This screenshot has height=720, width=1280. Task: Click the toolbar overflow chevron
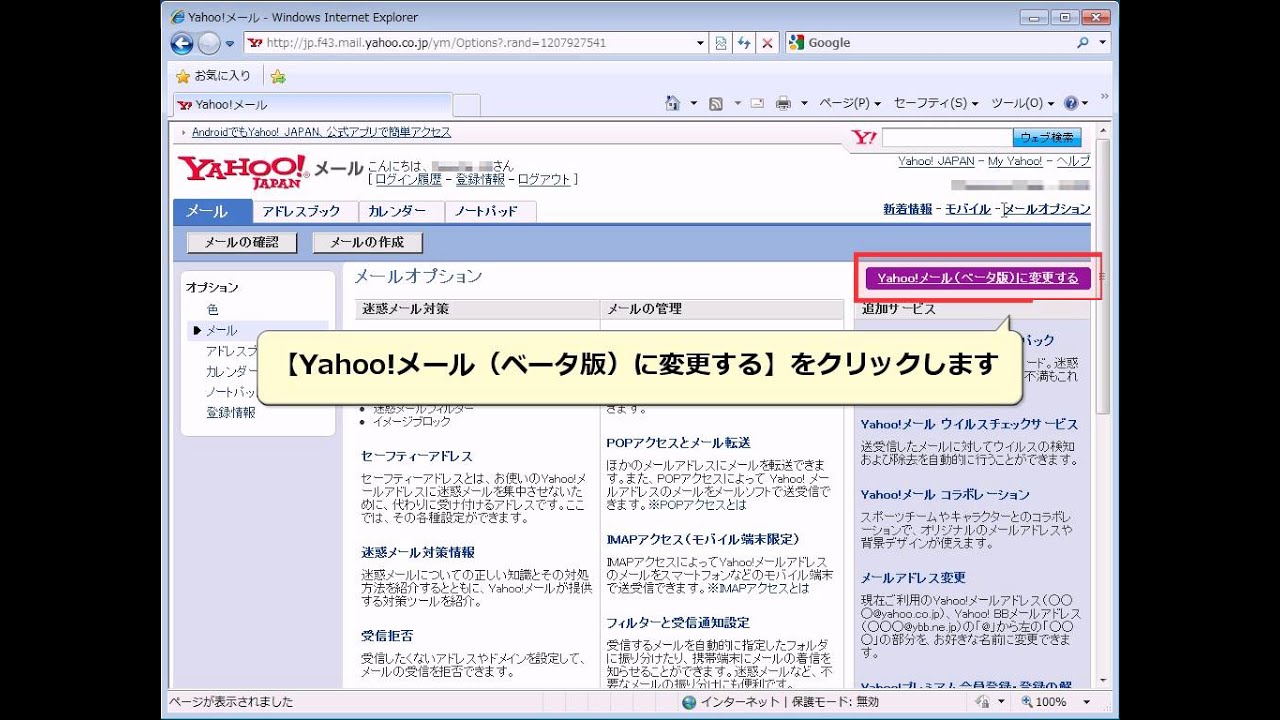click(1105, 97)
